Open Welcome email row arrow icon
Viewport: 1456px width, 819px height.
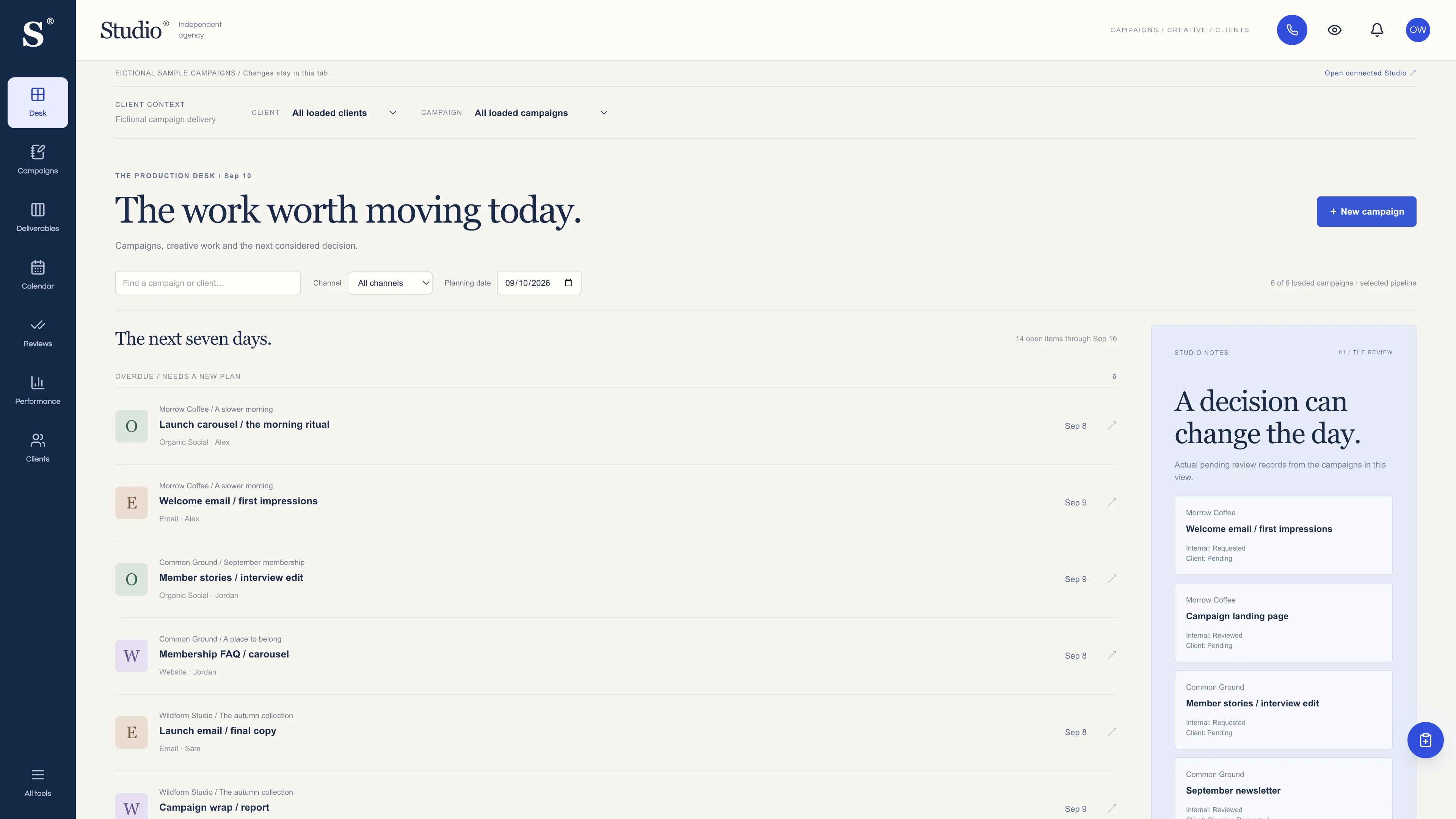point(1112,502)
